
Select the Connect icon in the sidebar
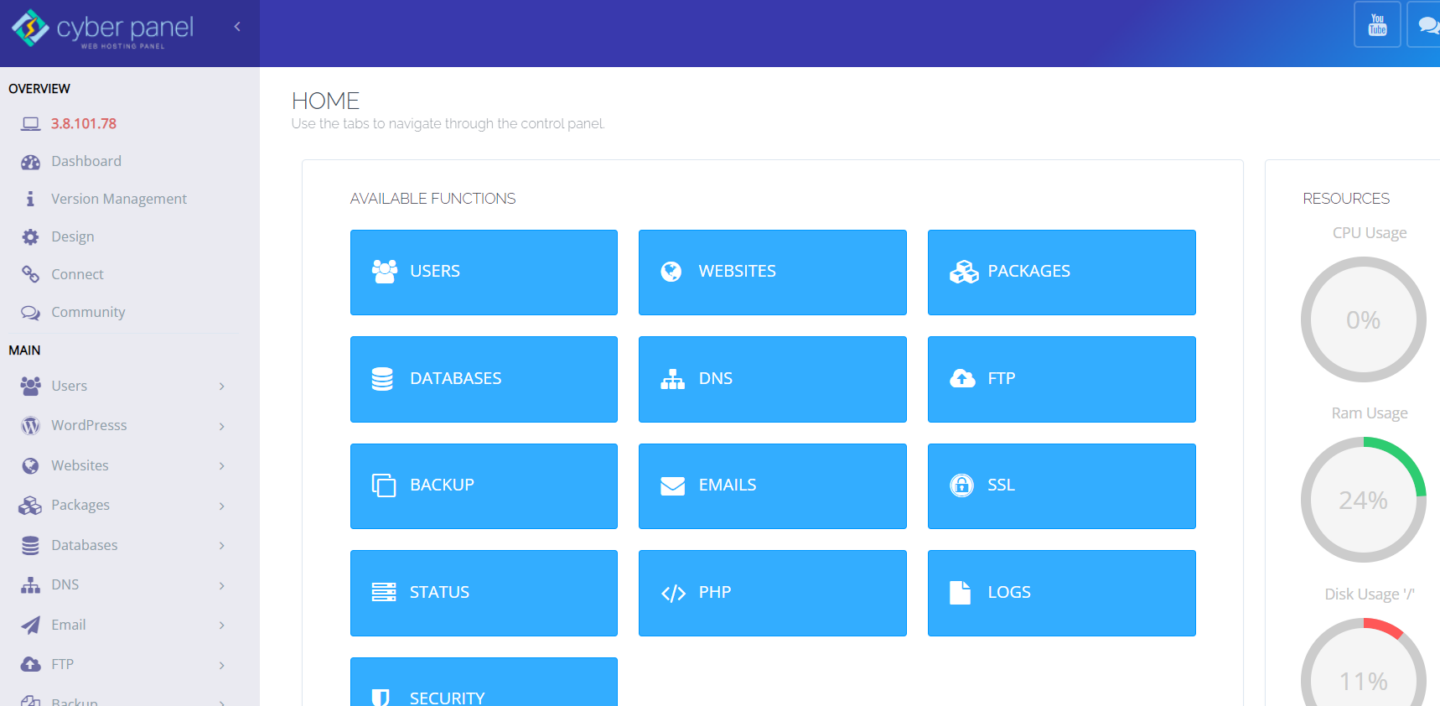point(28,274)
